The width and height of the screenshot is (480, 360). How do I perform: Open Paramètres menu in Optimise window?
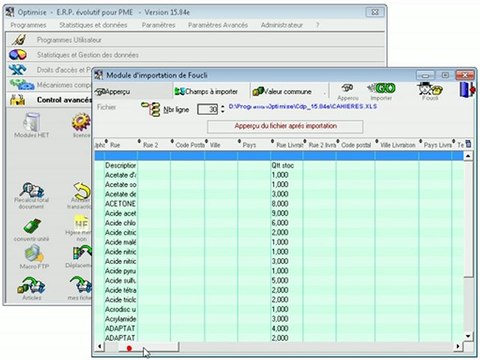[158, 25]
